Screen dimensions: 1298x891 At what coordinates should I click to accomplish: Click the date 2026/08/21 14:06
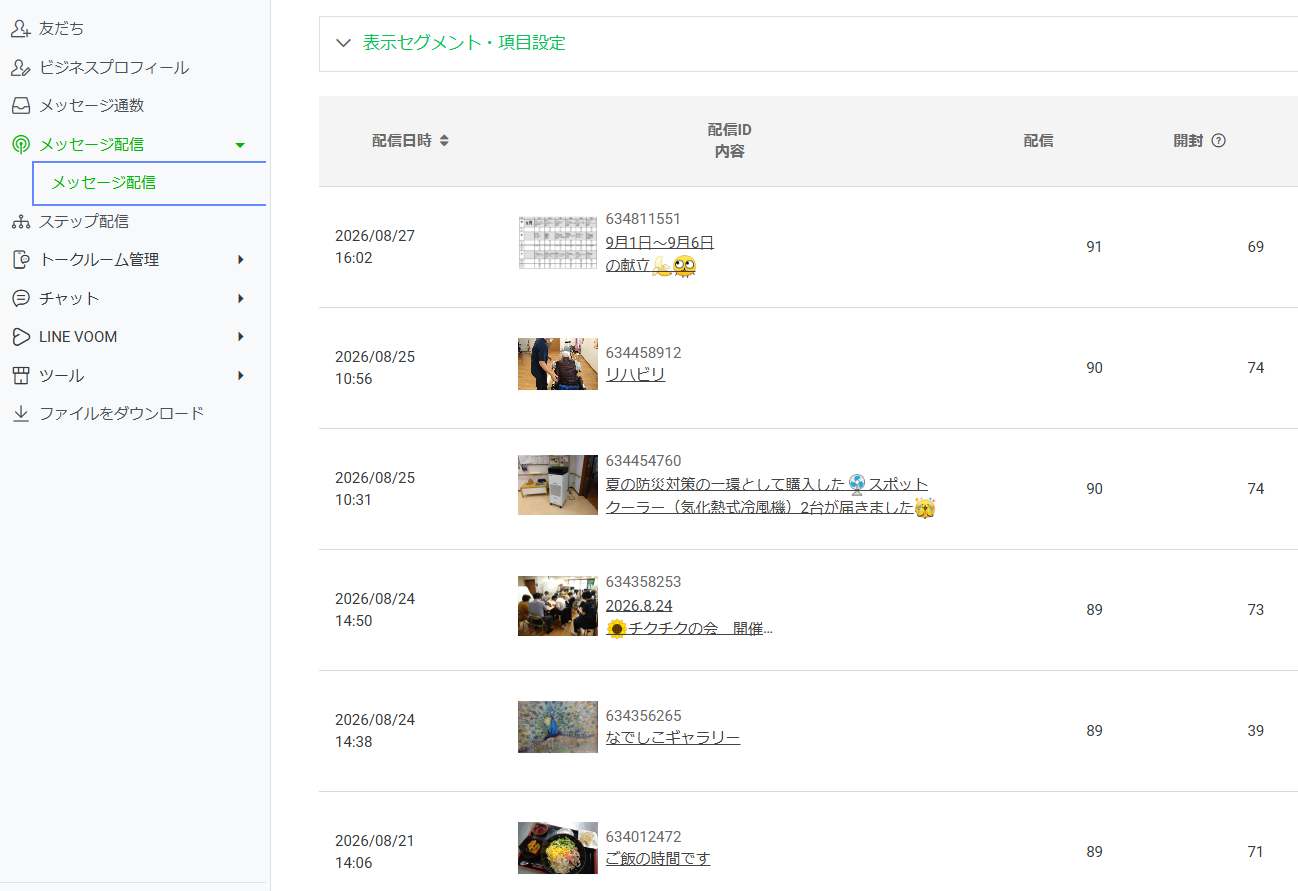375,852
